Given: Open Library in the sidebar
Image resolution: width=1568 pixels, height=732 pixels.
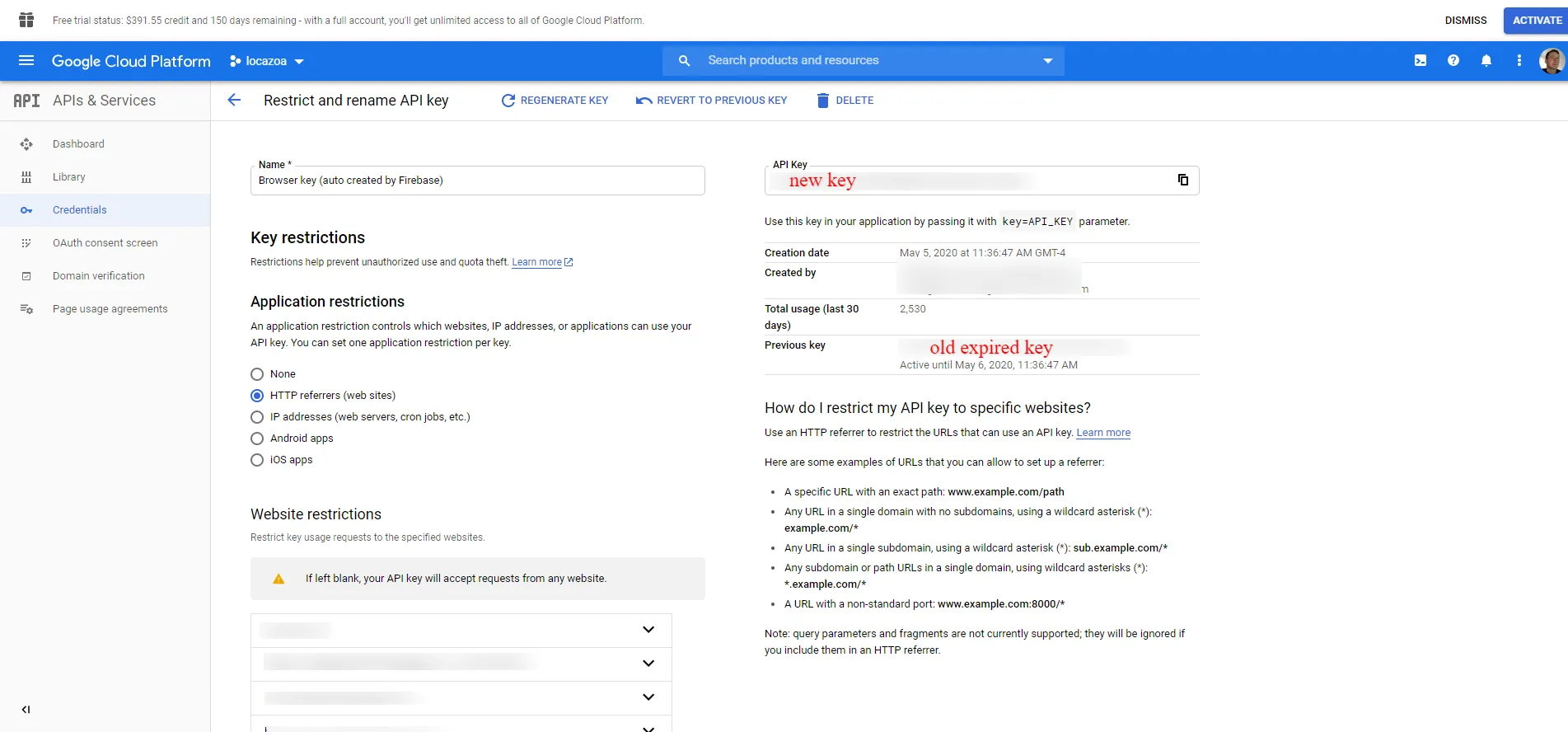Looking at the screenshot, I should 69,177.
